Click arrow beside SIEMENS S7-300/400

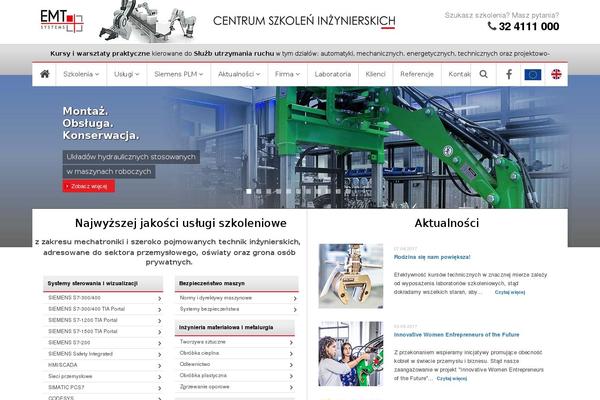pyautogui.click(x=160, y=298)
